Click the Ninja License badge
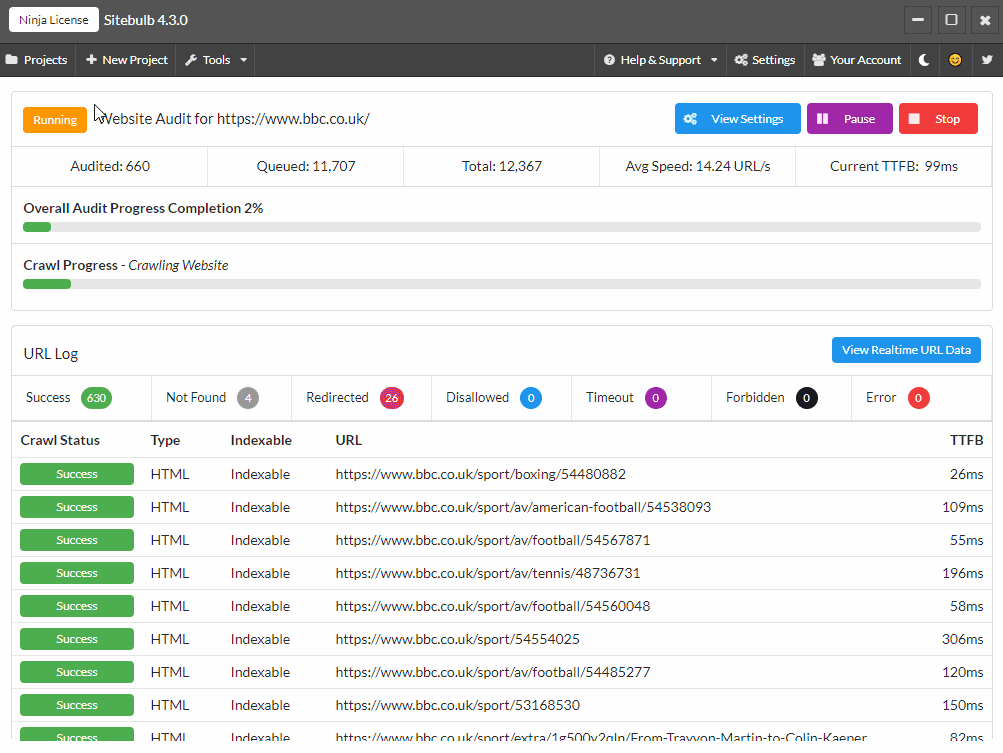 pos(54,20)
